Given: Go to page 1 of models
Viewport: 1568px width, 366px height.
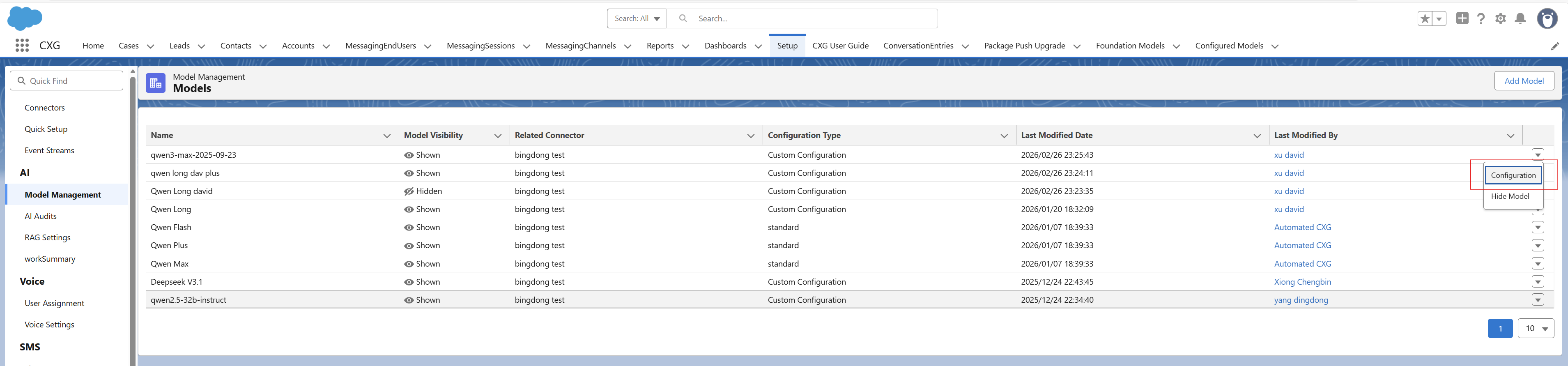Looking at the screenshot, I should pos(1500,328).
